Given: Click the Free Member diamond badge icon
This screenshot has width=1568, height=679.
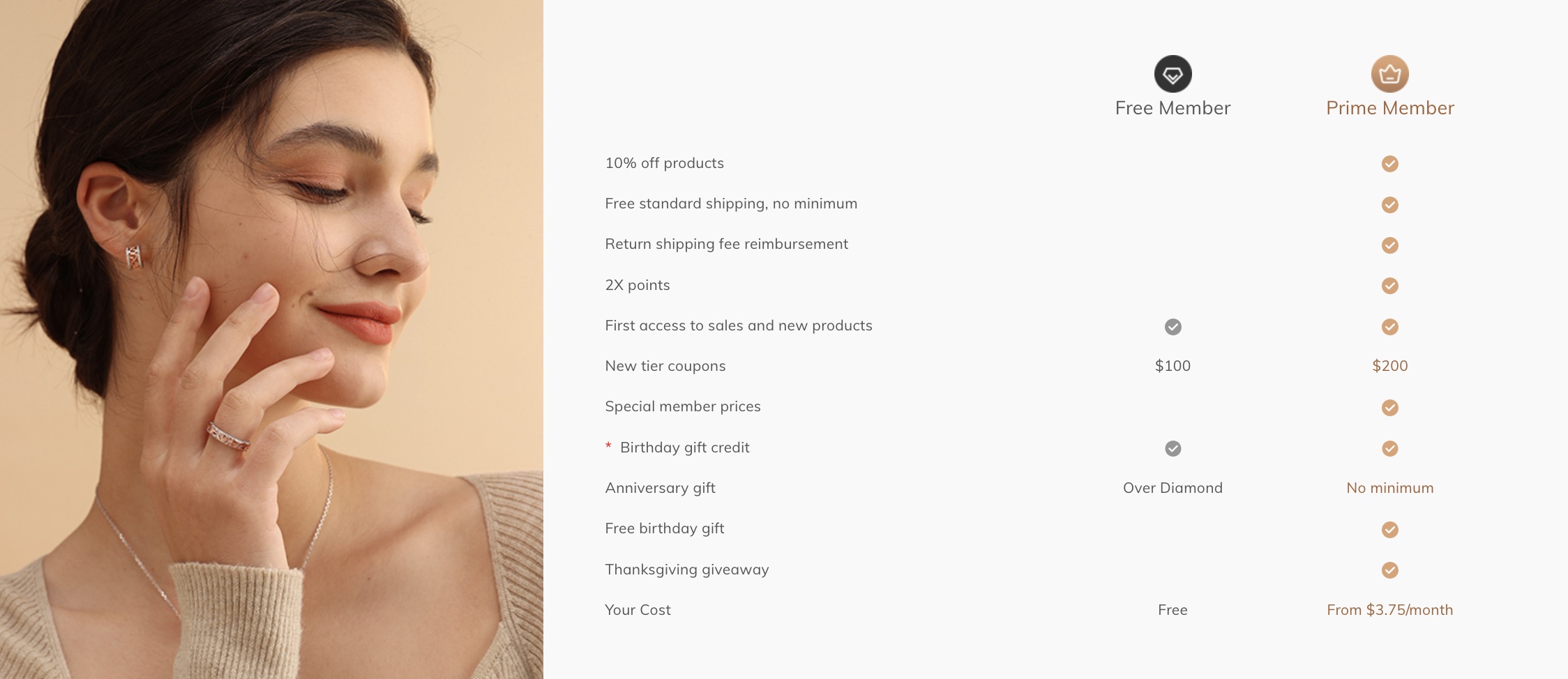Looking at the screenshot, I should (1173, 74).
